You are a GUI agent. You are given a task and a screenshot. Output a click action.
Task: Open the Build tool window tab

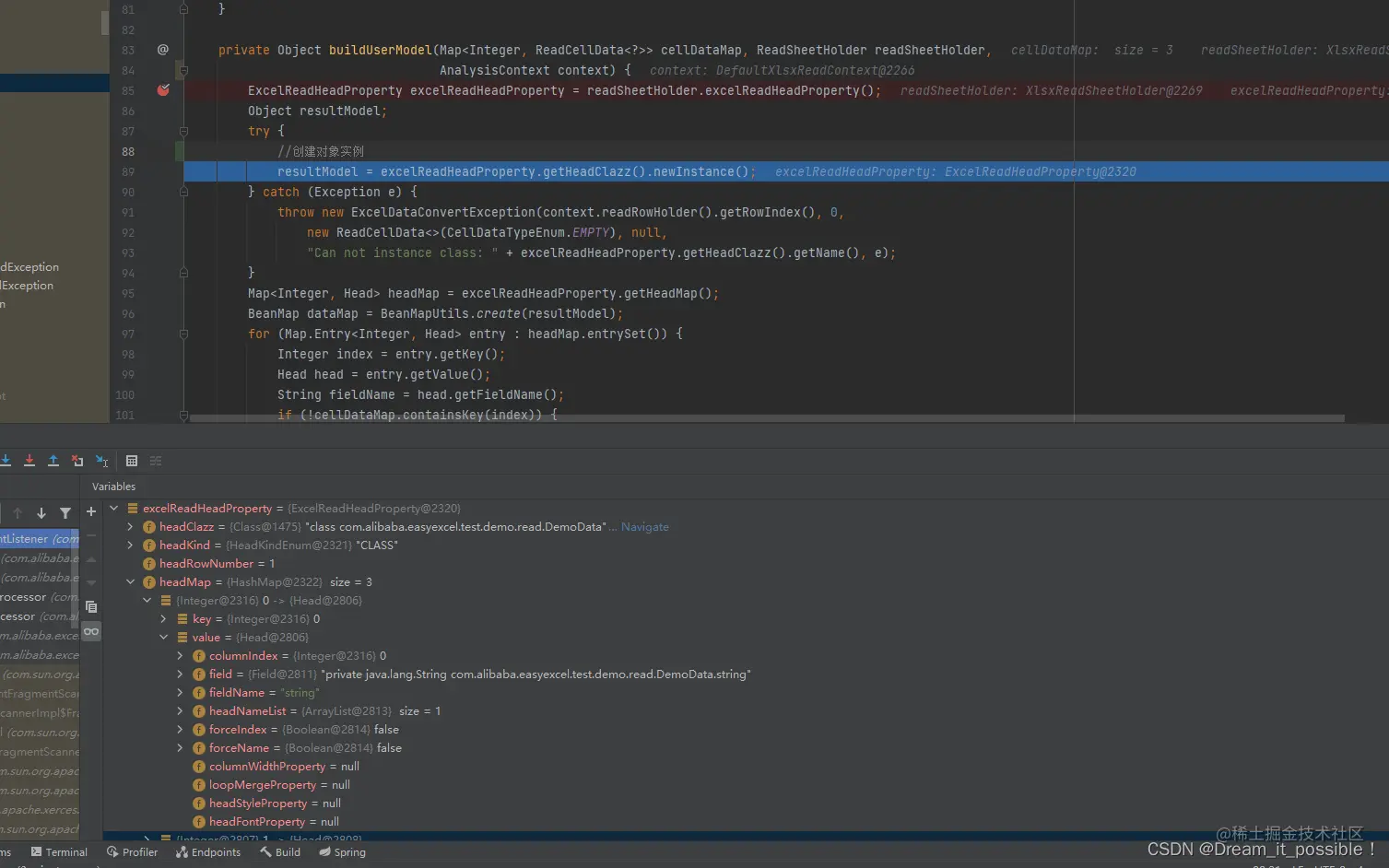point(280,852)
